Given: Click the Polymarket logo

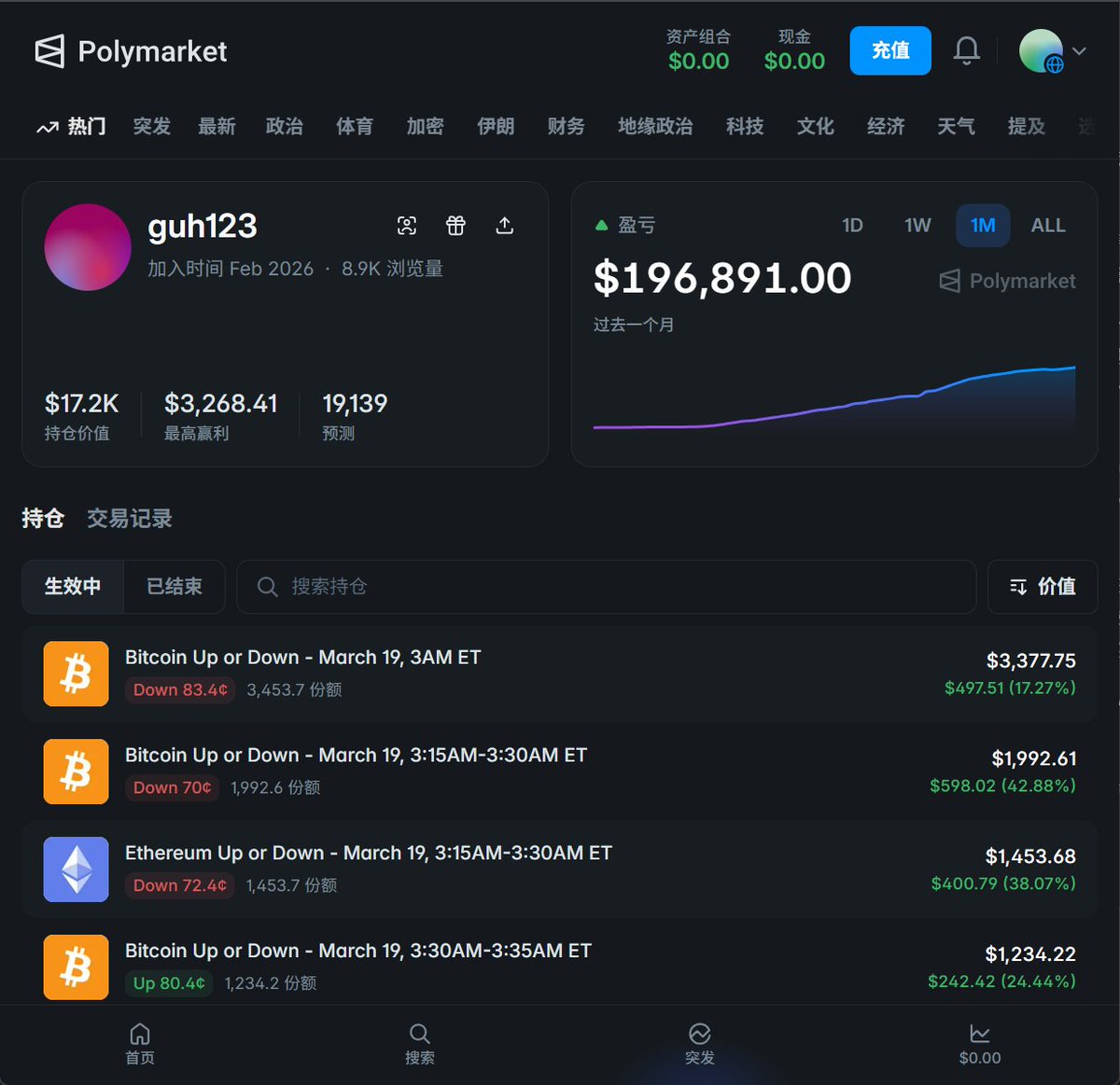Looking at the screenshot, I should point(131,51).
